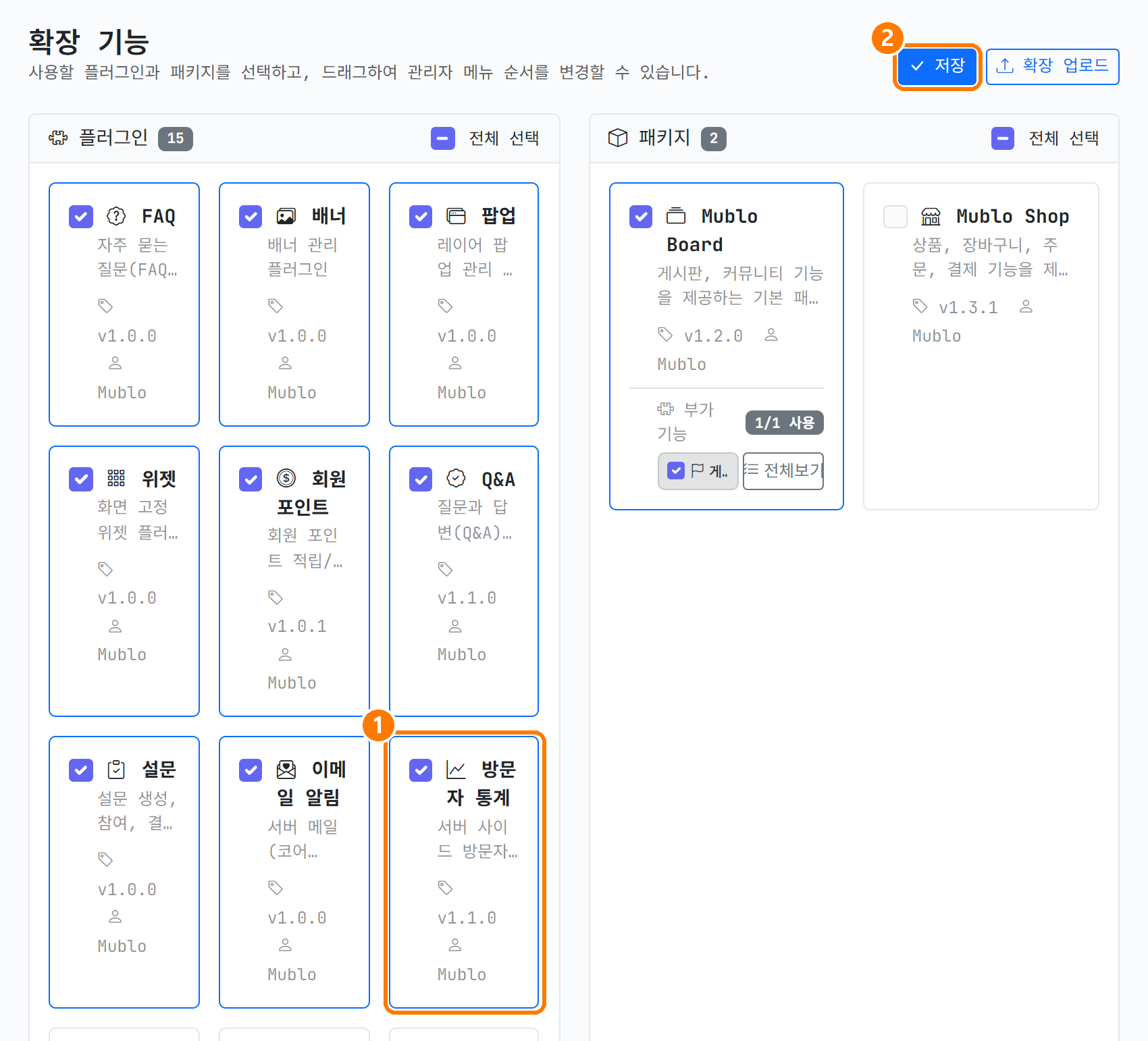Screen dimensions: 1148x1041
Task: Uncheck the 방문자 통계 plugin checkbox
Action: pos(421,770)
